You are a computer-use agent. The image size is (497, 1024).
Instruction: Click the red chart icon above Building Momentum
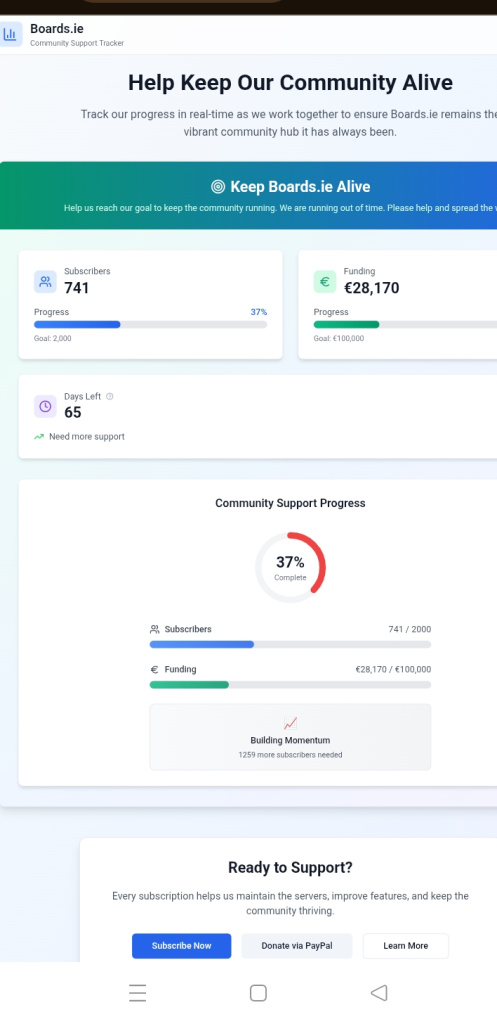(x=290, y=724)
